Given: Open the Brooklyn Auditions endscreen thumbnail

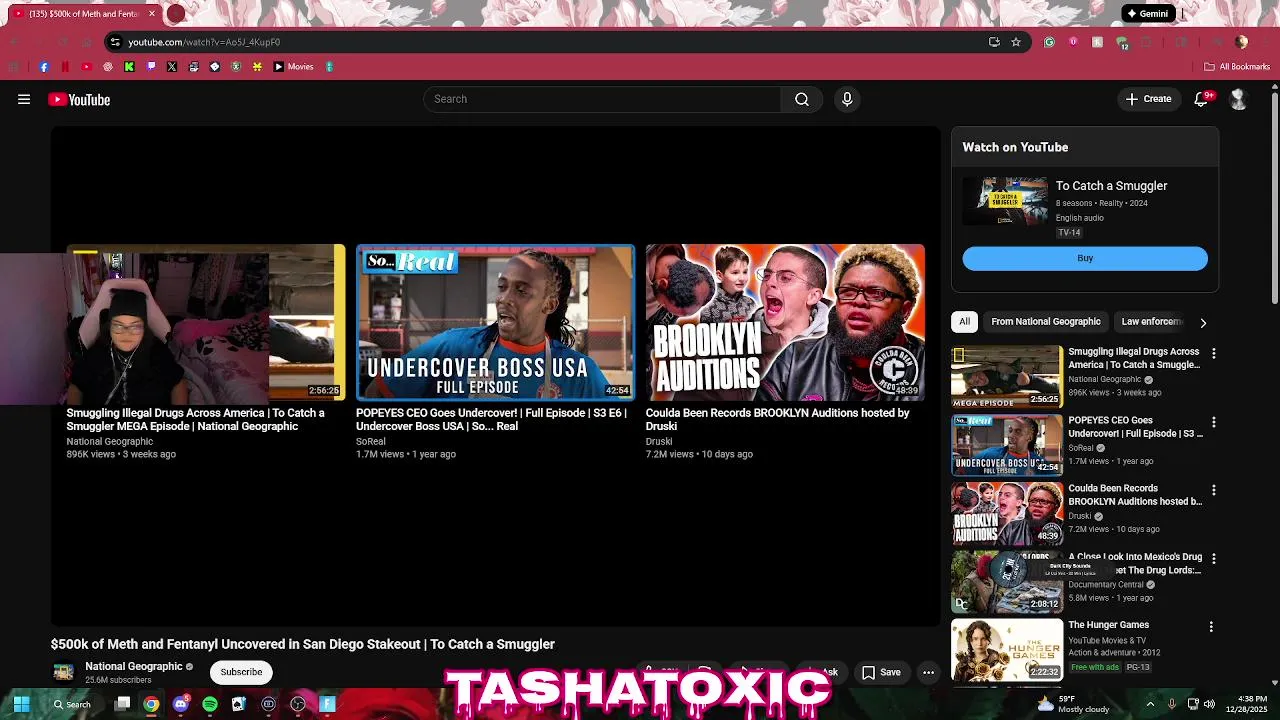Looking at the screenshot, I should 785,322.
